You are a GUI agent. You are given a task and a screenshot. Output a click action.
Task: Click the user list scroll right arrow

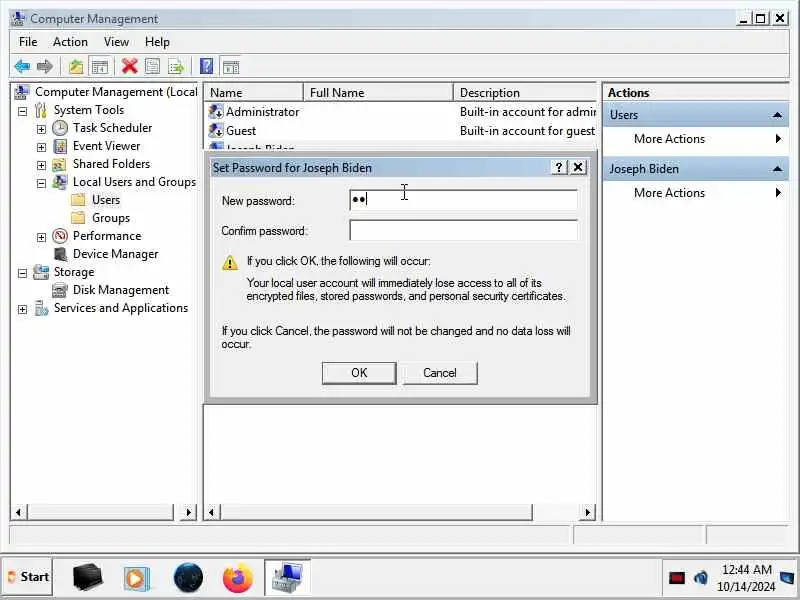click(587, 512)
